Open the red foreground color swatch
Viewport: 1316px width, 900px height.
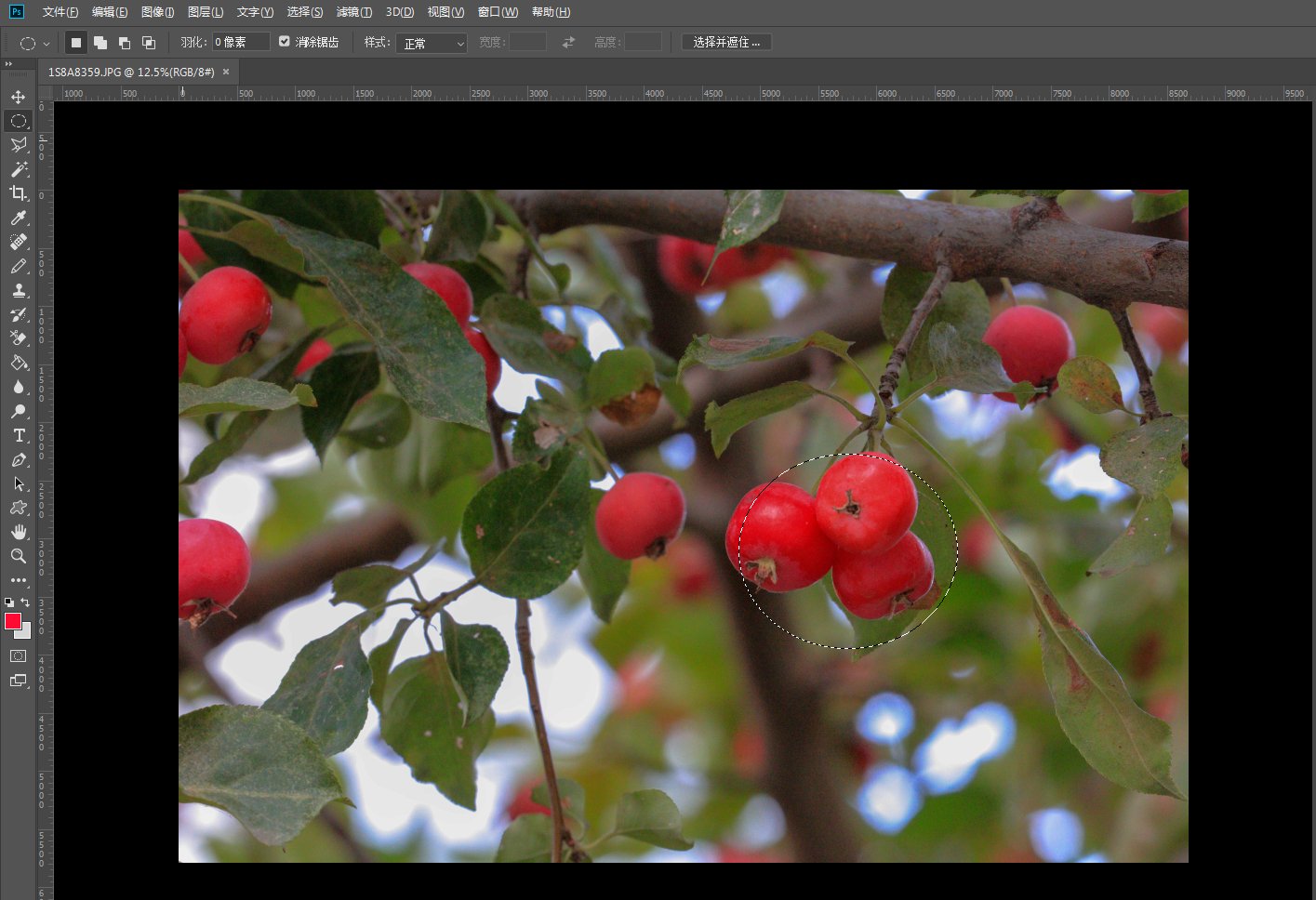tap(12, 621)
